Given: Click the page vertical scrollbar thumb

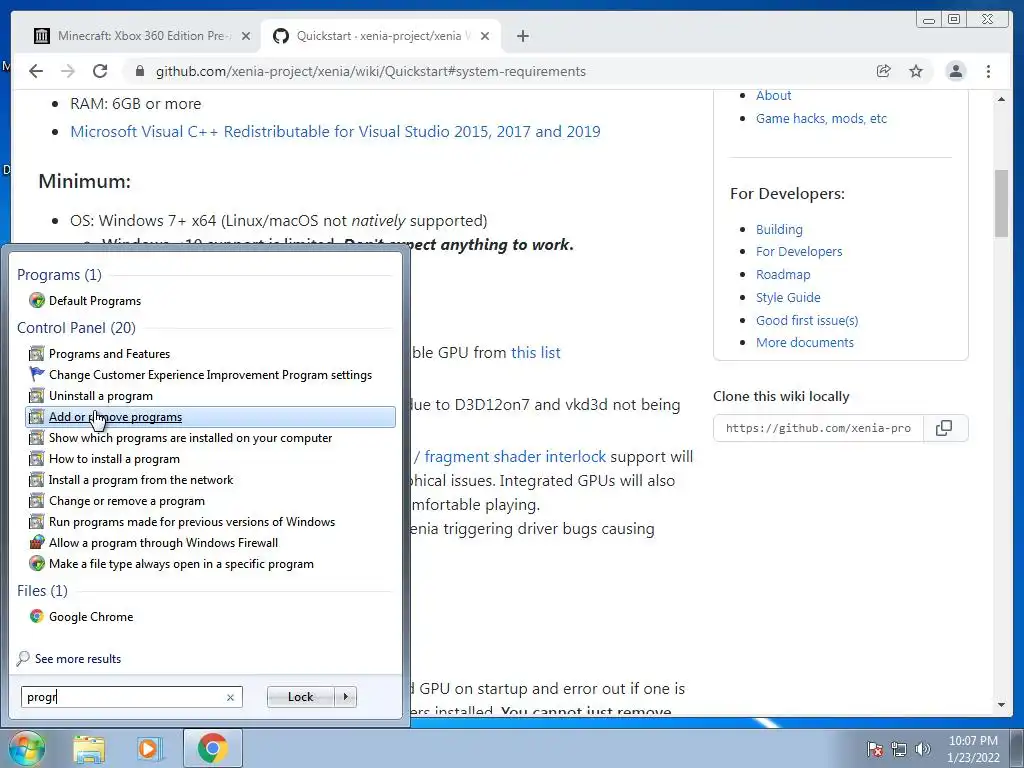Looking at the screenshot, I should click(x=1001, y=203).
